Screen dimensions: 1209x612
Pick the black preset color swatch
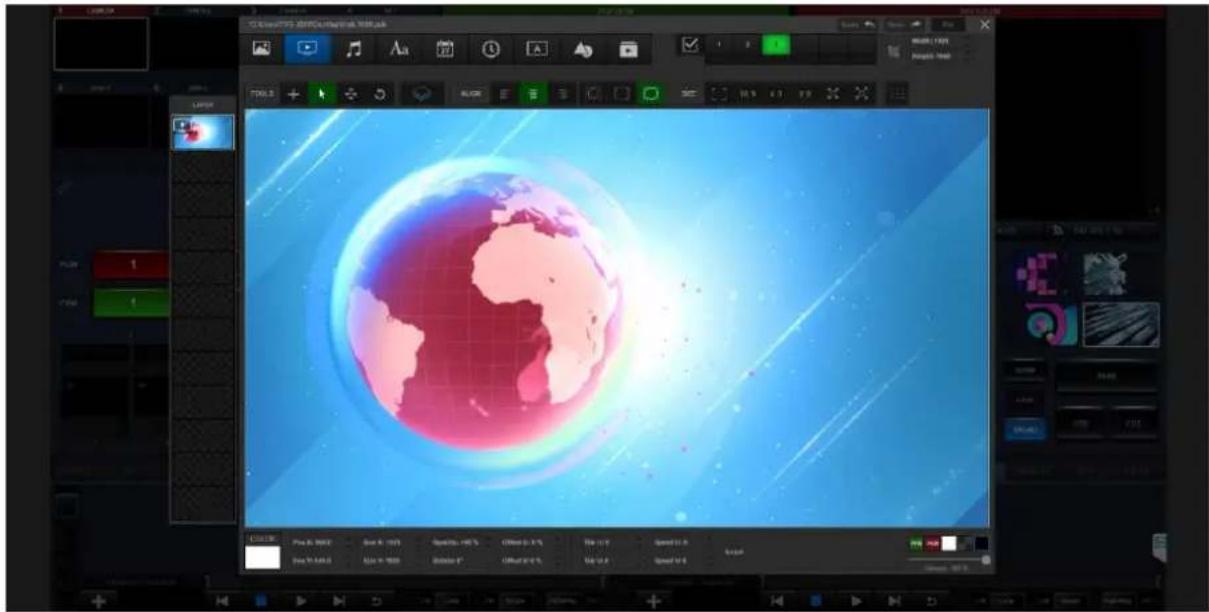click(982, 543)
